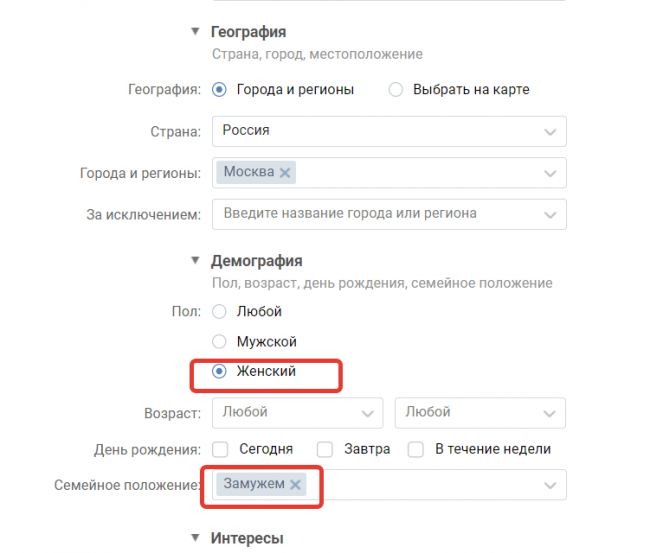Select the Выбрать на карте radio option

395,89
